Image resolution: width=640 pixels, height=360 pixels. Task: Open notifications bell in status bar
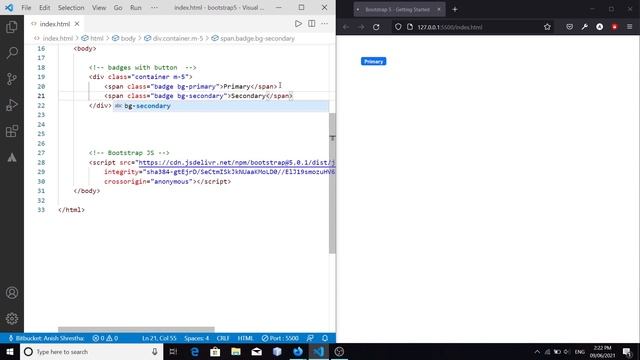325,338
